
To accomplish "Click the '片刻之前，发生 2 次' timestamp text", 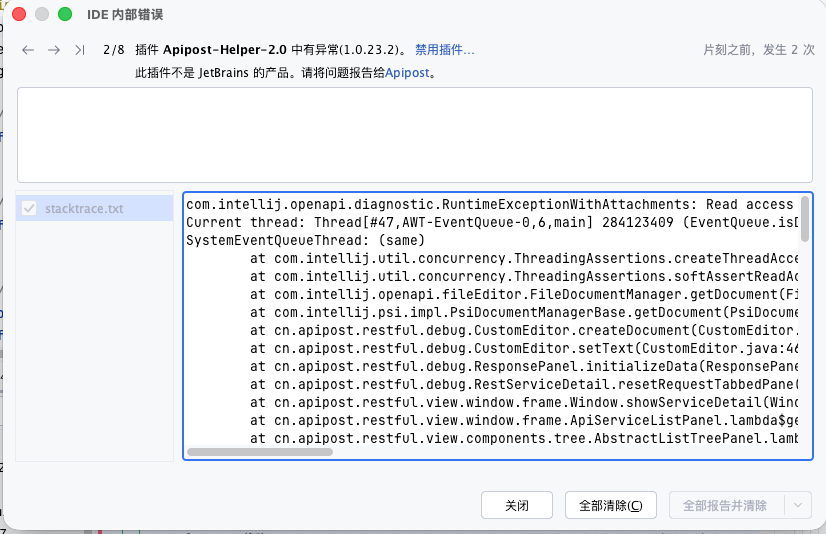I will (x=759, y=50).
